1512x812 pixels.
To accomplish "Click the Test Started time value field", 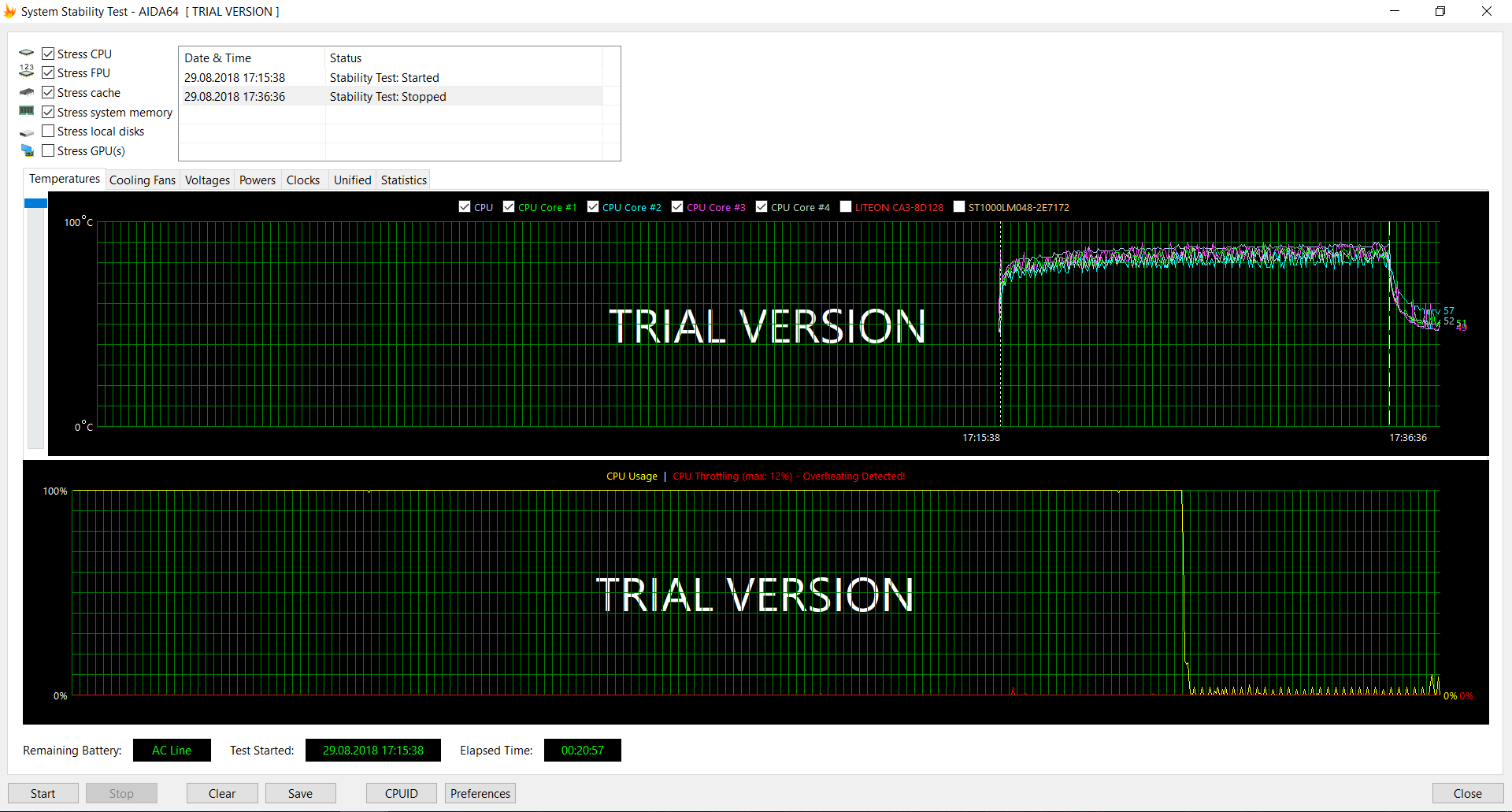I will (373, 750).
